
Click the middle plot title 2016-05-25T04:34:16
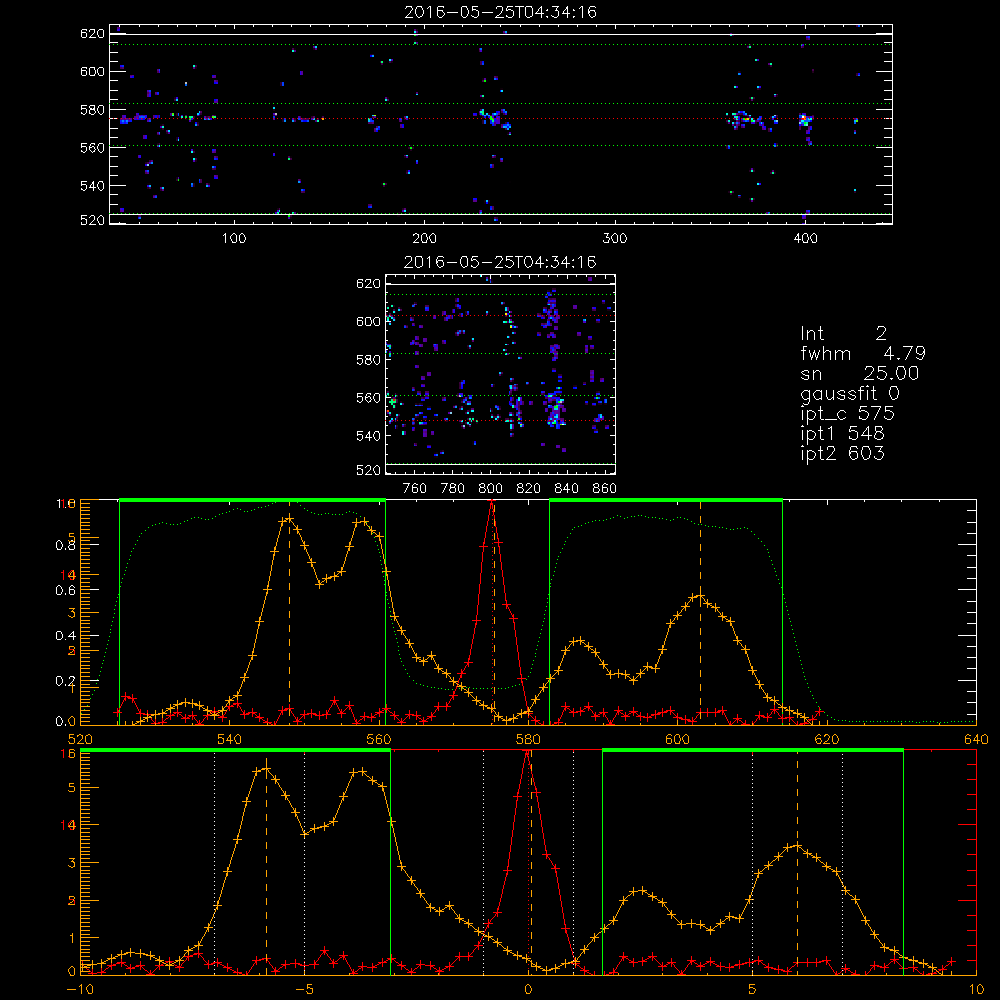[500, 262]
